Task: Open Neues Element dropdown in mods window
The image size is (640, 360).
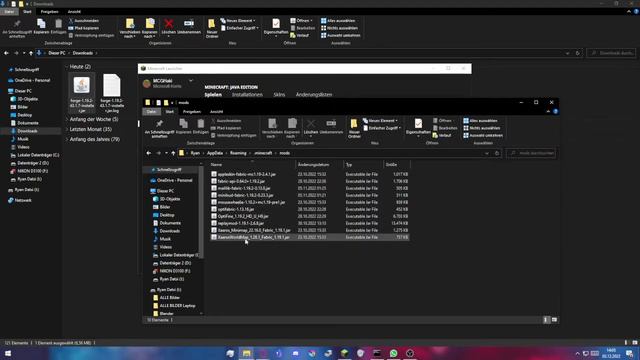Action: (x=380, y=121)
